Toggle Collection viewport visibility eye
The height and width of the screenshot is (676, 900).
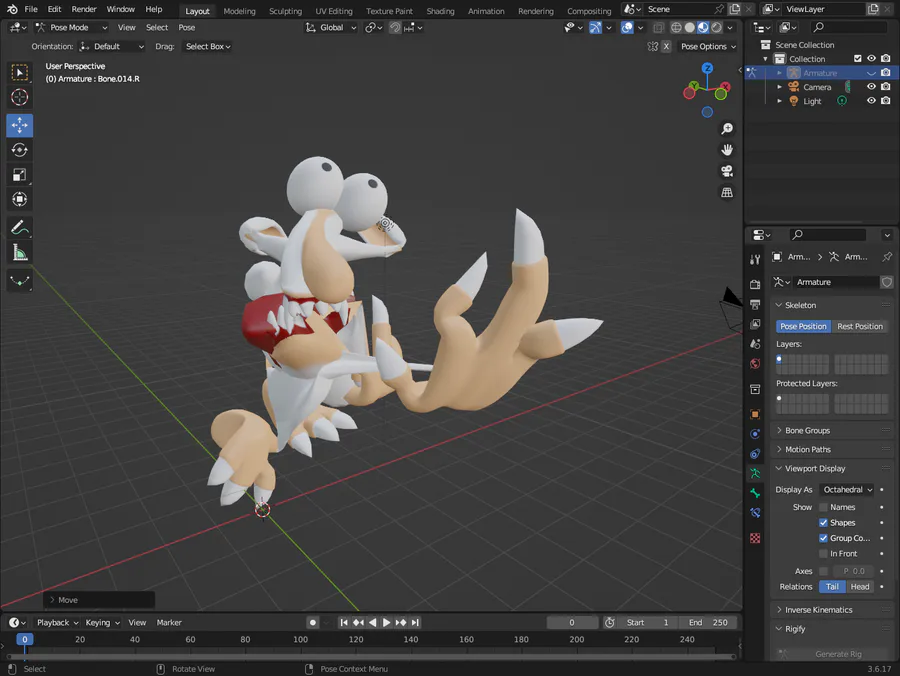pyautogui.click(x=871, y=59)
